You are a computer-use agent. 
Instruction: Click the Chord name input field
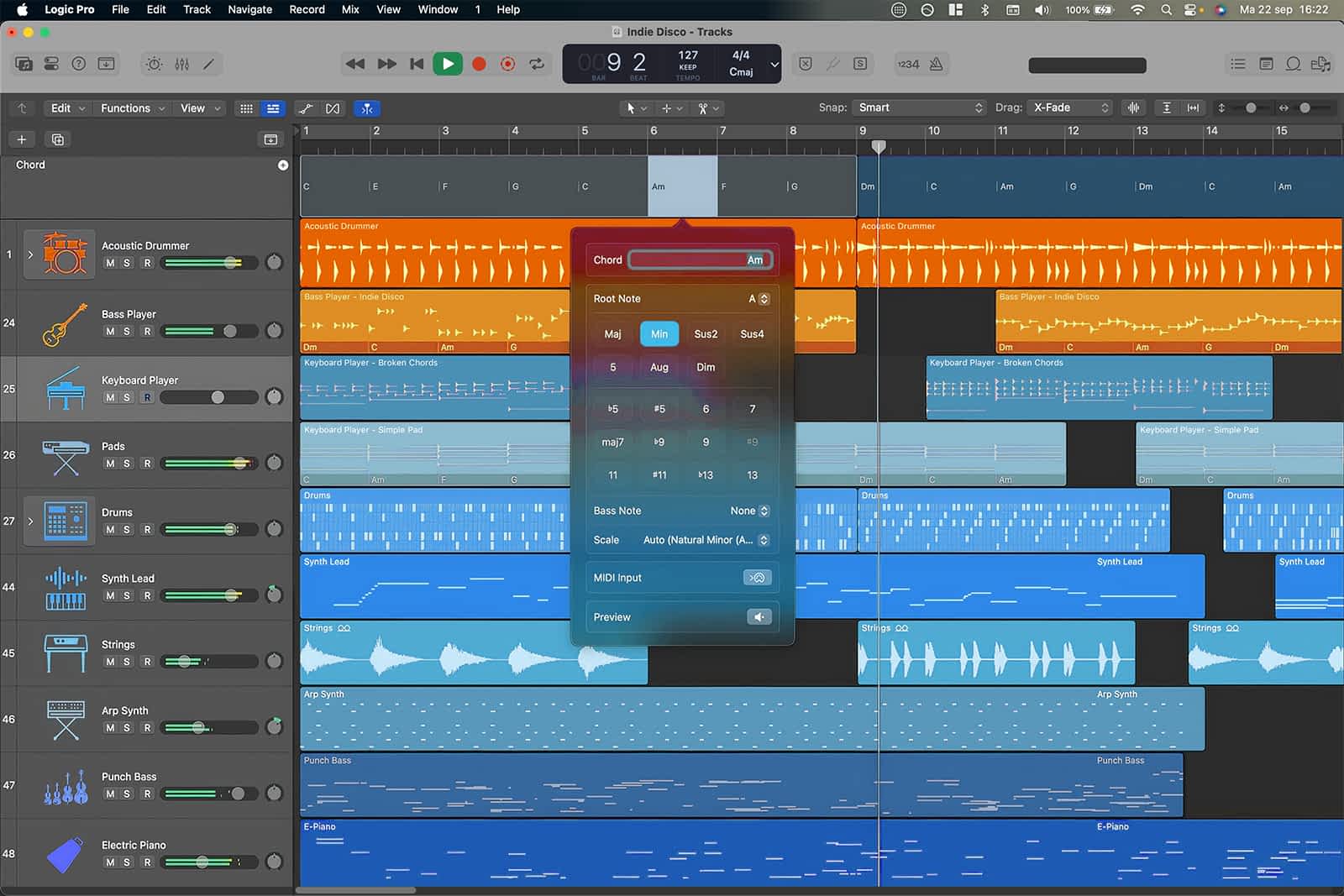coord(699,260)
